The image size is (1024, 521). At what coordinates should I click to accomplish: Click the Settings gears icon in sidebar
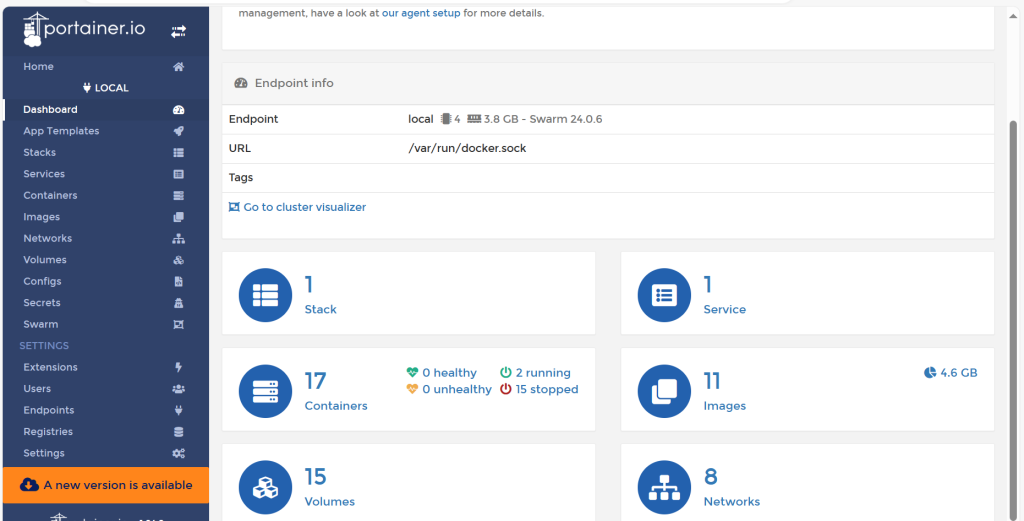point(178,454)
